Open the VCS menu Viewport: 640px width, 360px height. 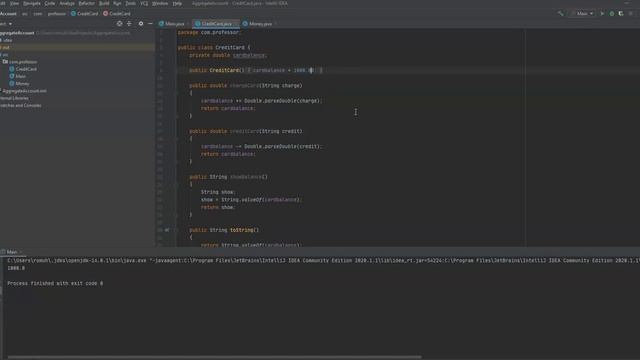[x=144, y=3]
